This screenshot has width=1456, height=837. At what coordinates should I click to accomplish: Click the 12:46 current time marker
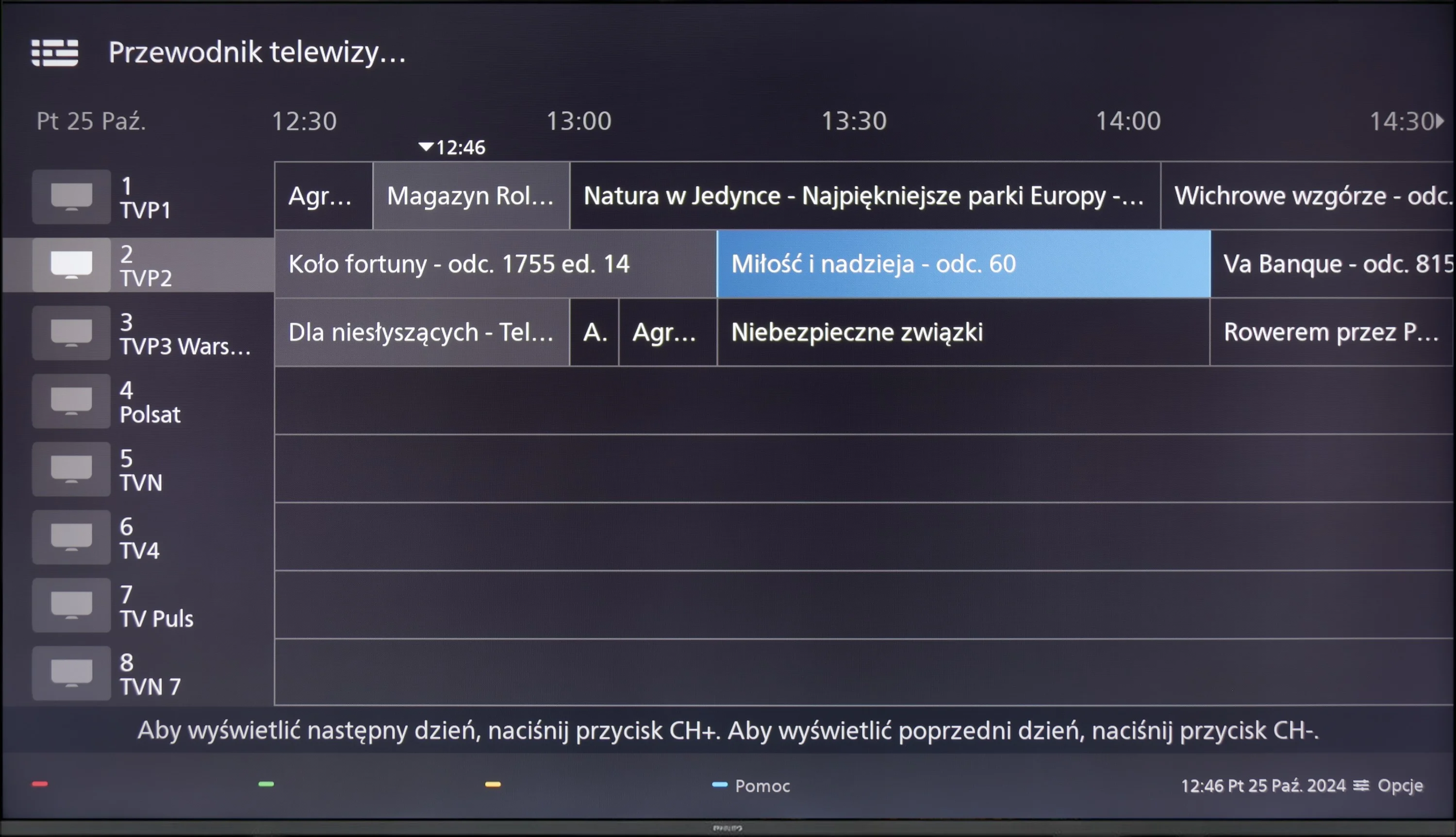click(452, 148)
